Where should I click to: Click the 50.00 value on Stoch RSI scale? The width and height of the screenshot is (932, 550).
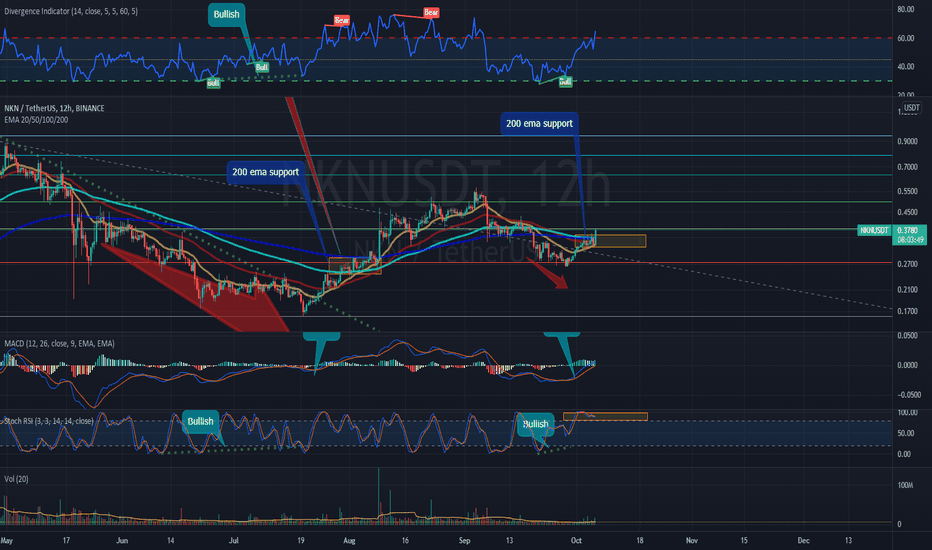(x=906, y=433)
